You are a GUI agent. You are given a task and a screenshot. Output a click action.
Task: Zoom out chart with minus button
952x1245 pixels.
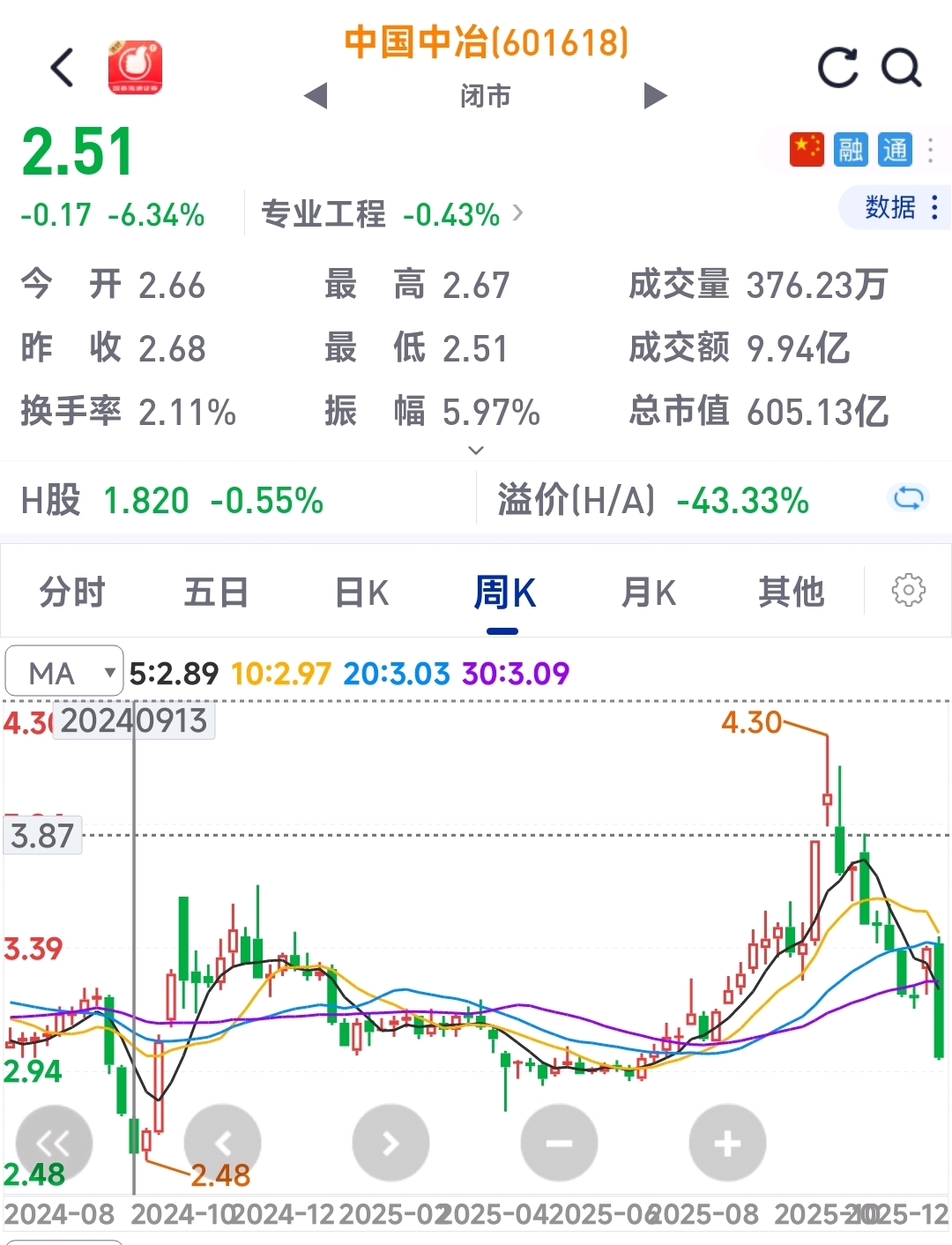tap(559, 1143)
